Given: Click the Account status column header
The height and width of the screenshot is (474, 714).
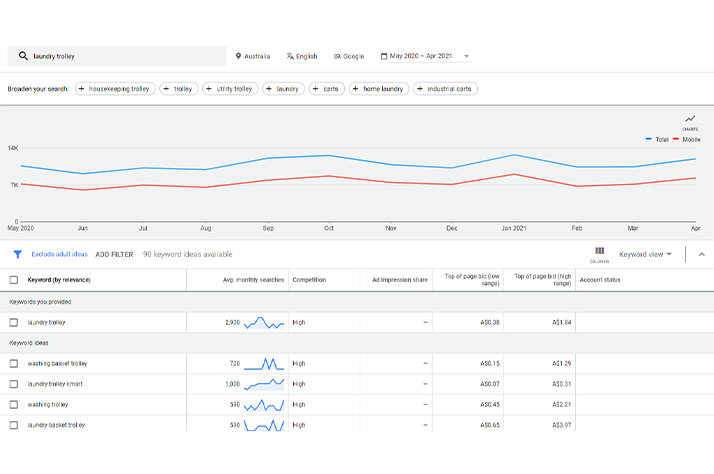Looking at the screenshot, I should coord(600,280).
